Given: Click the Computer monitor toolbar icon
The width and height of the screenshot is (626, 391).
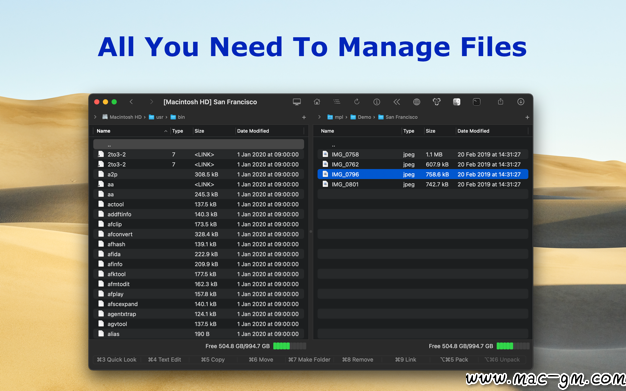Looking at the screenshot, I should [297, 102].
